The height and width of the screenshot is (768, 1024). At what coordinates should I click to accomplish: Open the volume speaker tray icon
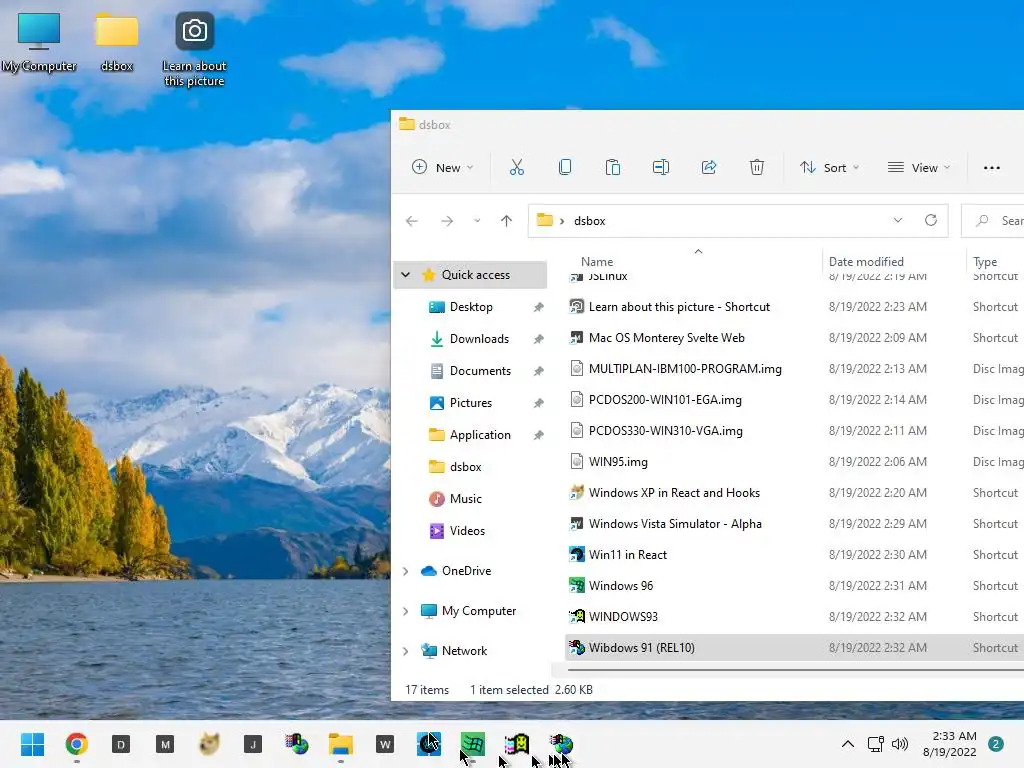click(x=900, y=744)
